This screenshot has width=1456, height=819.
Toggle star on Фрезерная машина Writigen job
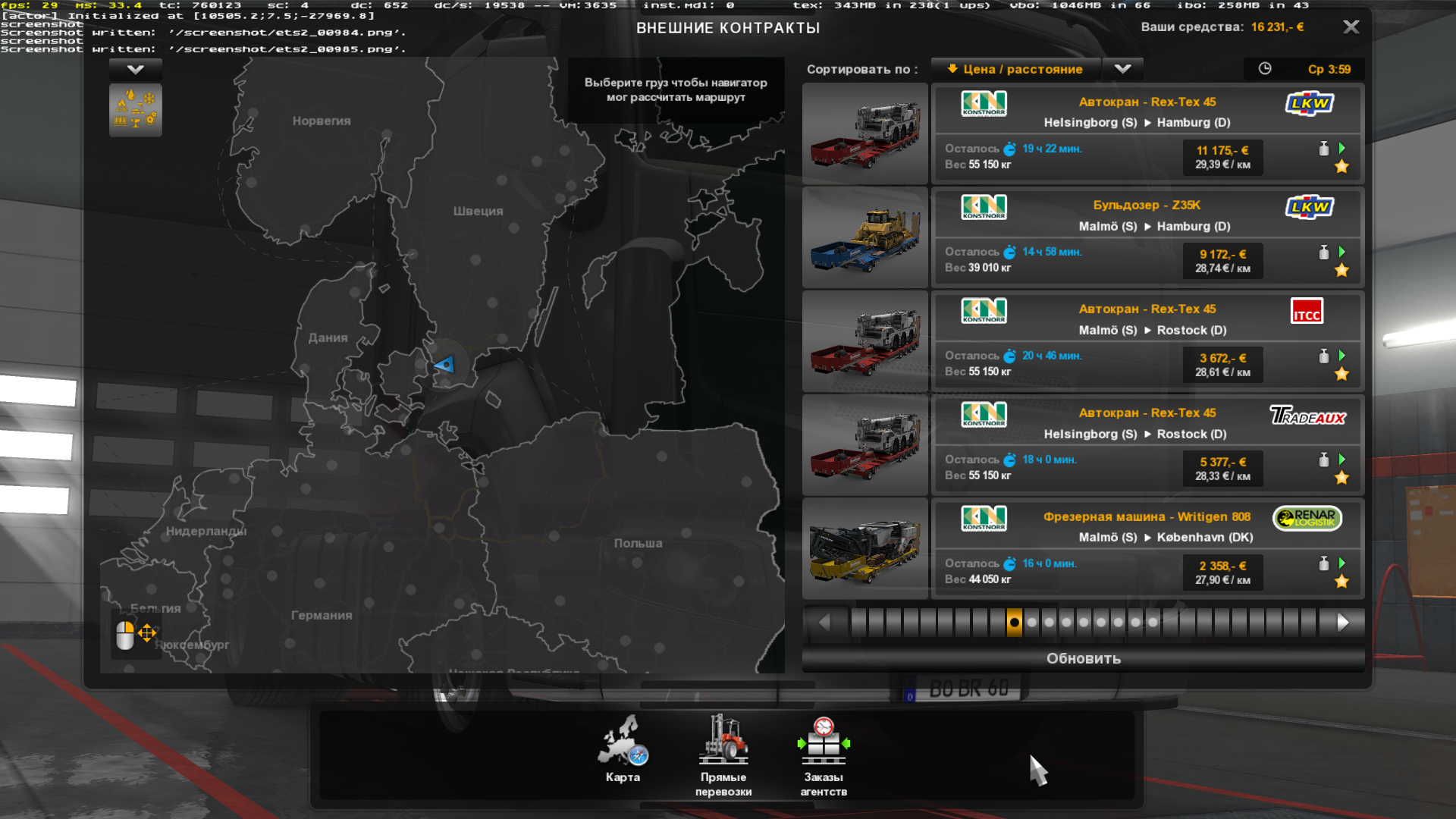(1341, 582)
